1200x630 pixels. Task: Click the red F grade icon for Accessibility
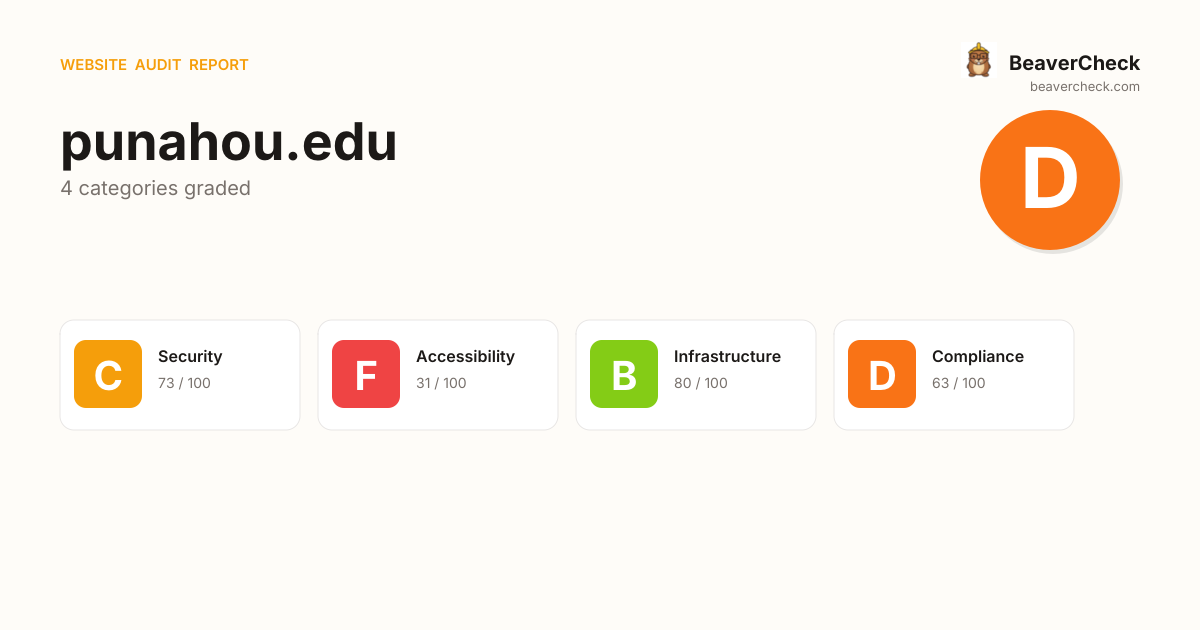point(366,374)
